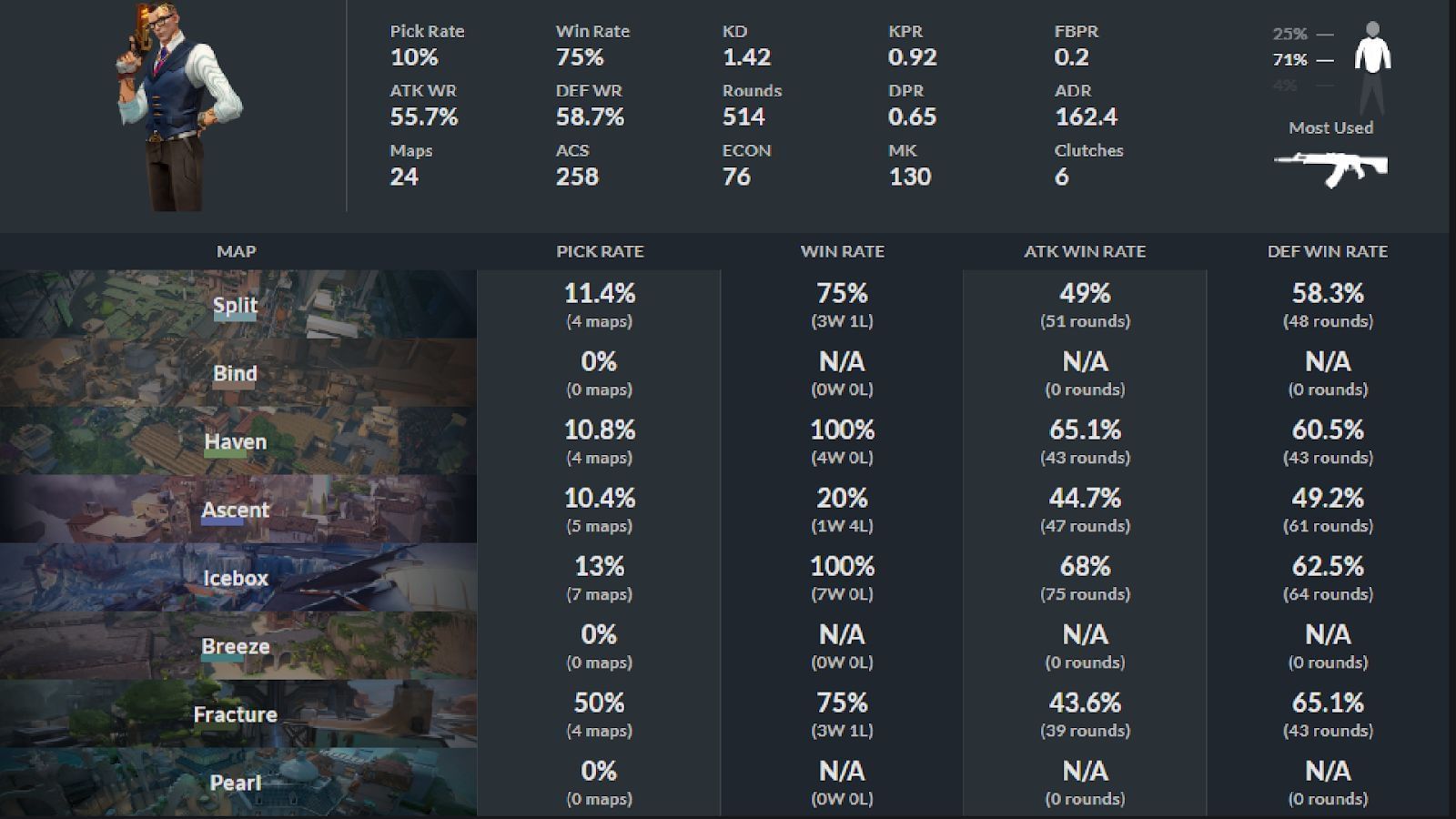
Task: Select the Bind map thumbnail
Action: pyautogui.click(x=236, y=373)
